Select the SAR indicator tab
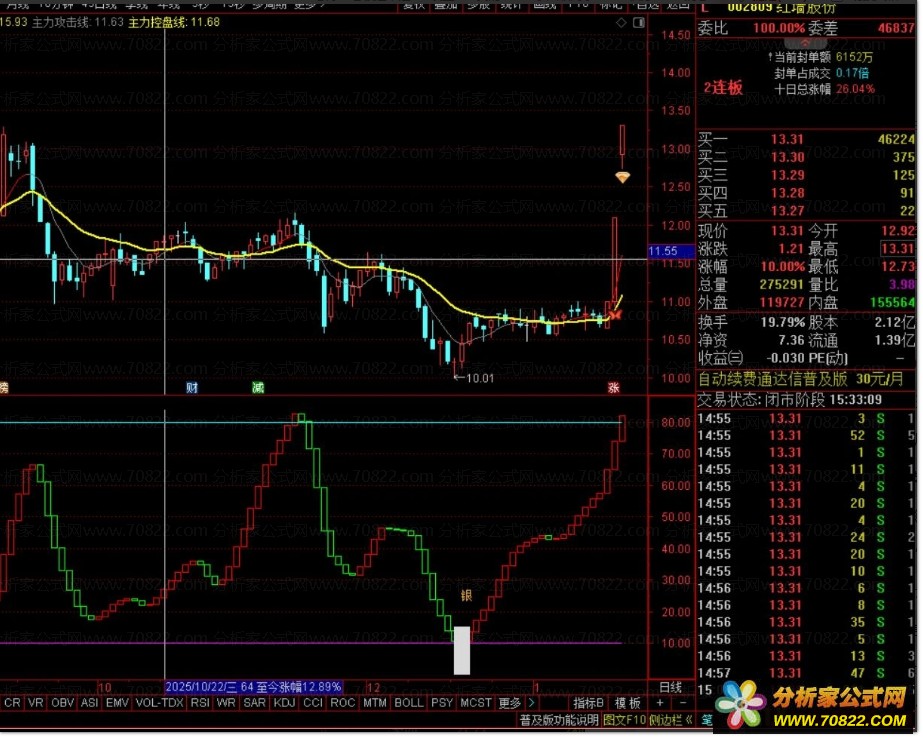Viewport: 923px width, 737px height. 254,703
